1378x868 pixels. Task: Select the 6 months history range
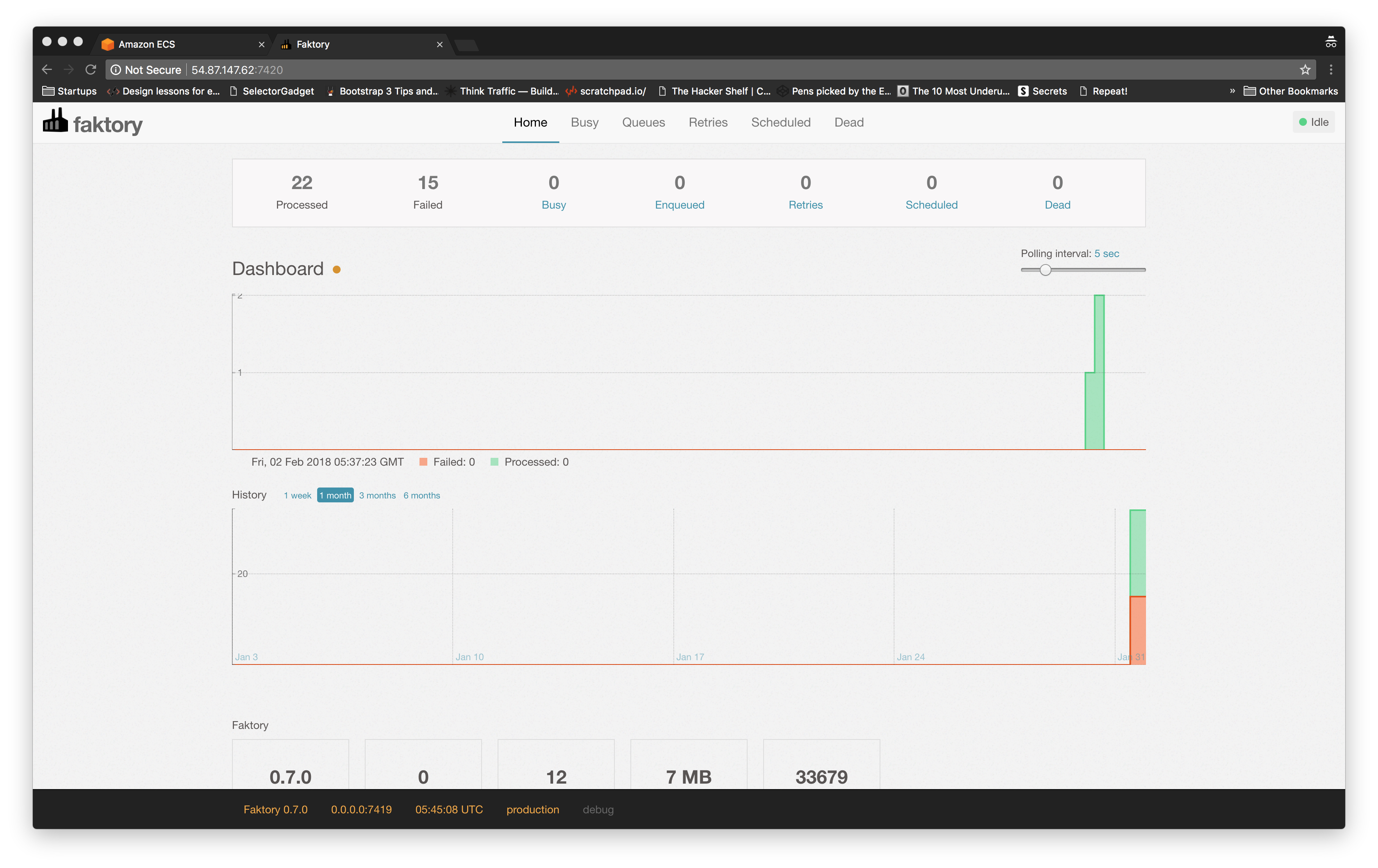pyautogui.click(x=422, y=495)
